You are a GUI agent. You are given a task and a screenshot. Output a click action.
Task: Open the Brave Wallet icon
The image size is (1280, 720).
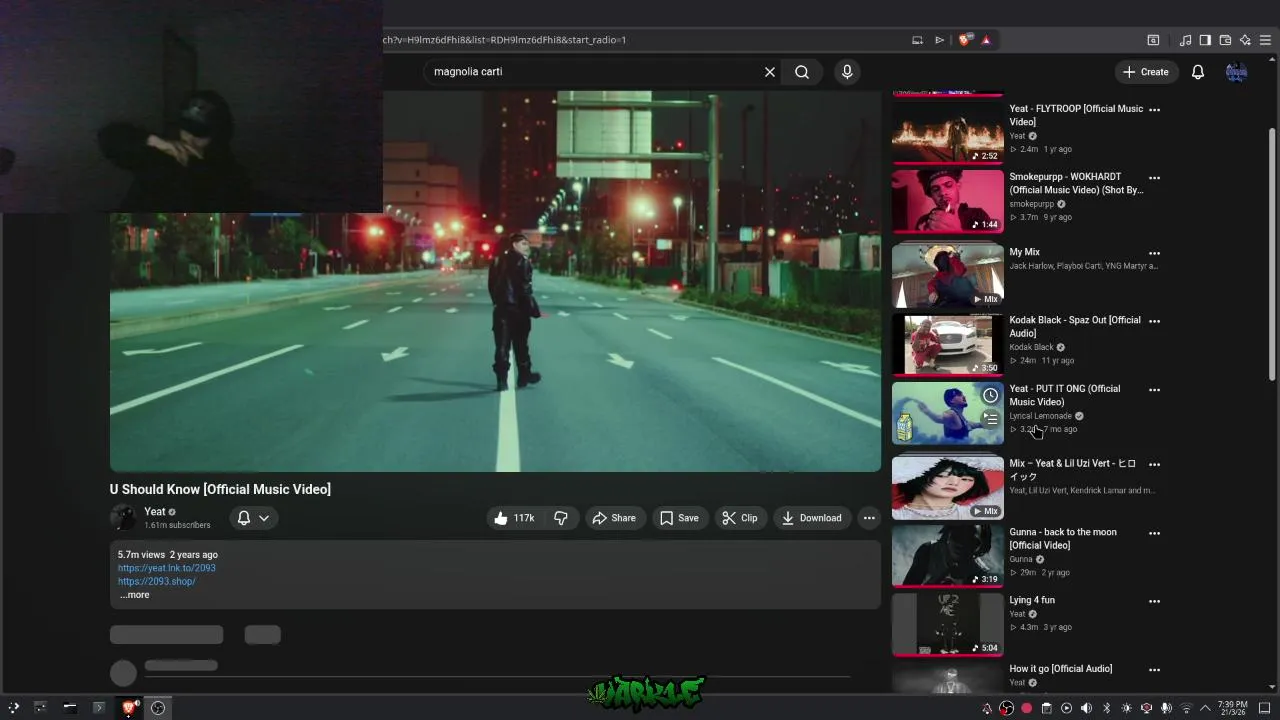1225,40
